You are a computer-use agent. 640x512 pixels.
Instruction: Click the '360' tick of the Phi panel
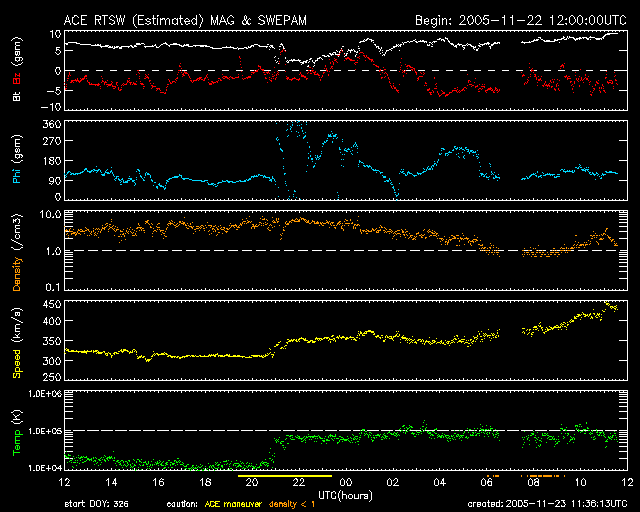(x=52, y=124)
